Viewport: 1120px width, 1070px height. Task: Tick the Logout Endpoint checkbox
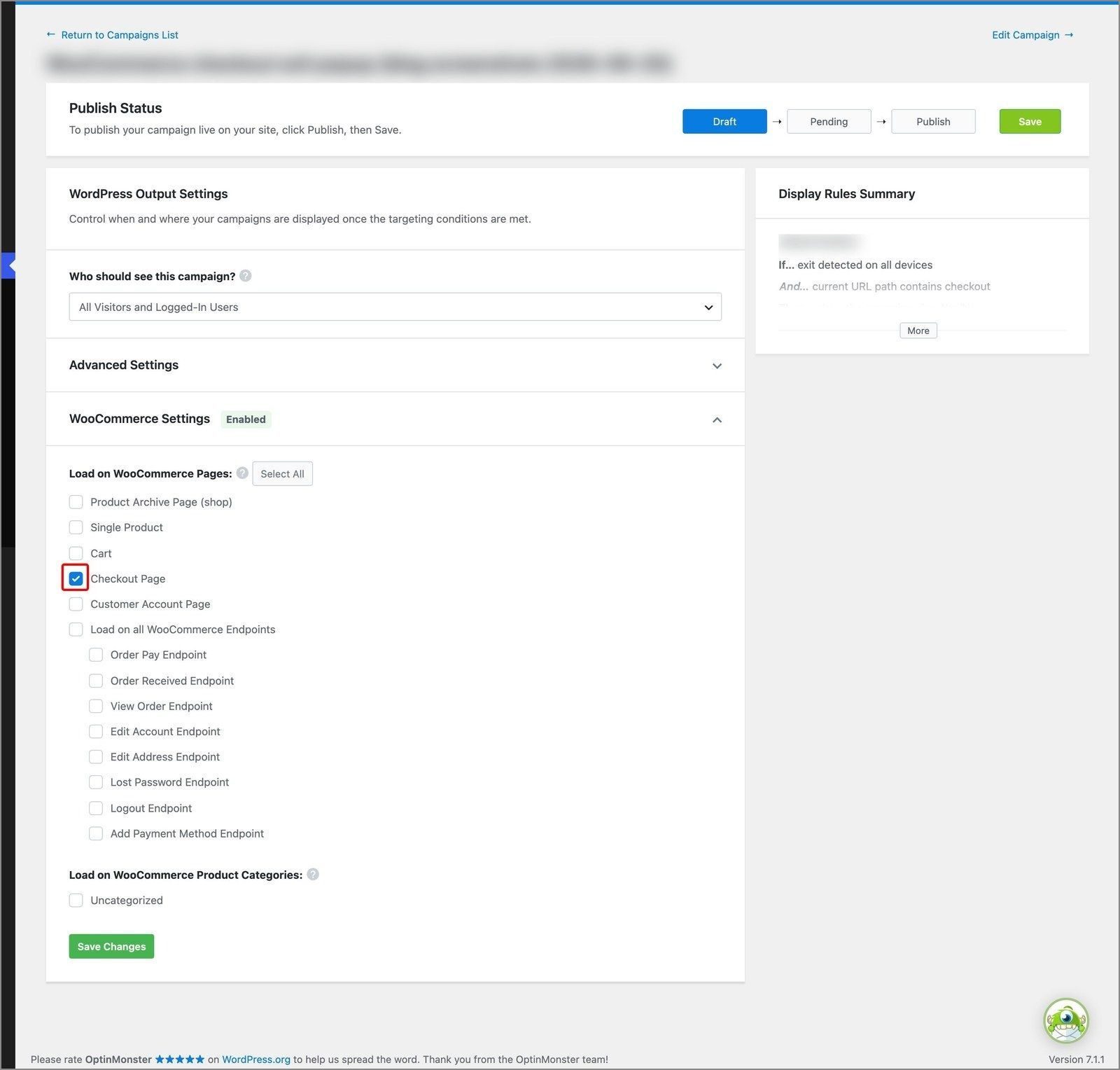pyautogui.click(x=96, y=808)
